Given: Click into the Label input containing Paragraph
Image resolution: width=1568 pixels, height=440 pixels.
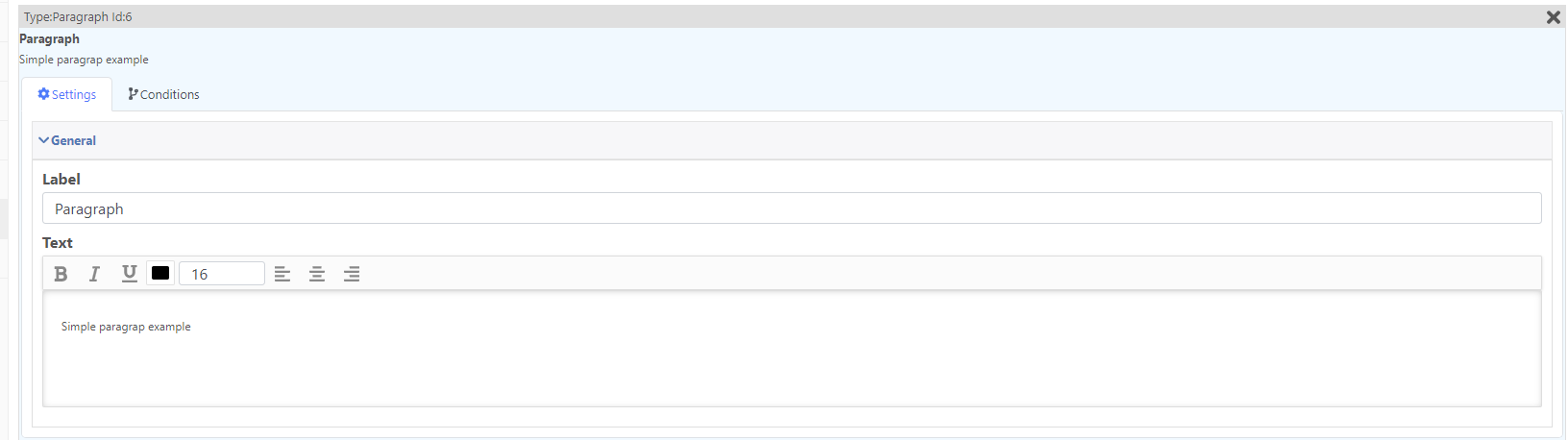Looking at the screenshot, I should [792, 208].
